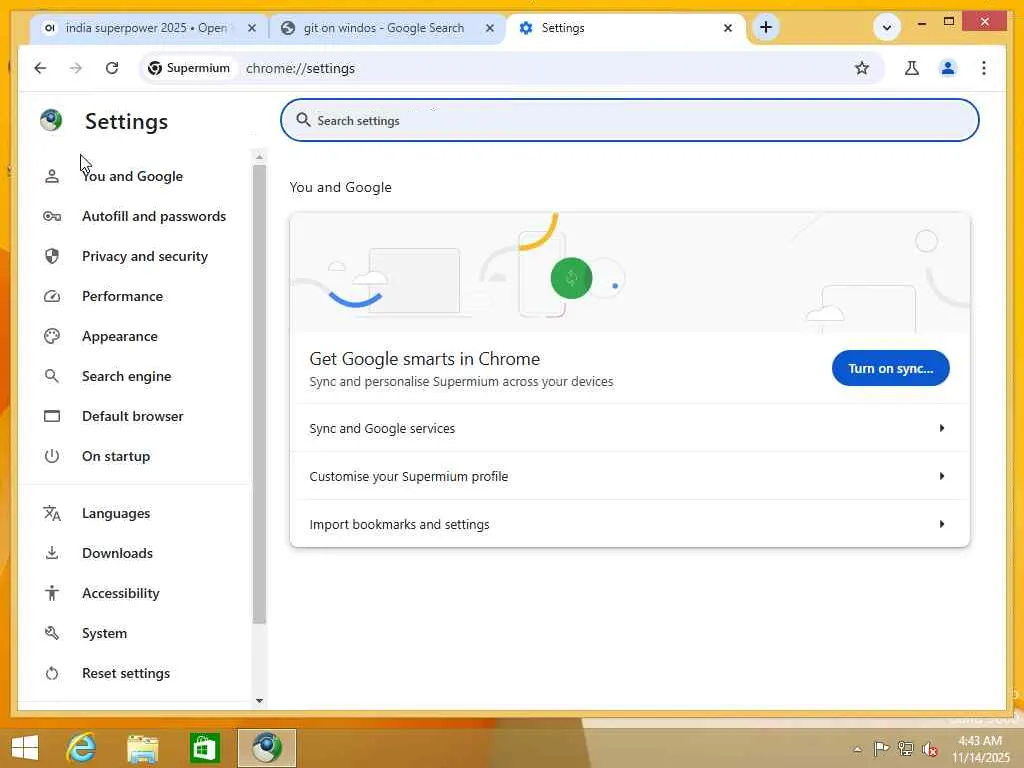
Task: Click the power icon for On startup
Action: 52,456
